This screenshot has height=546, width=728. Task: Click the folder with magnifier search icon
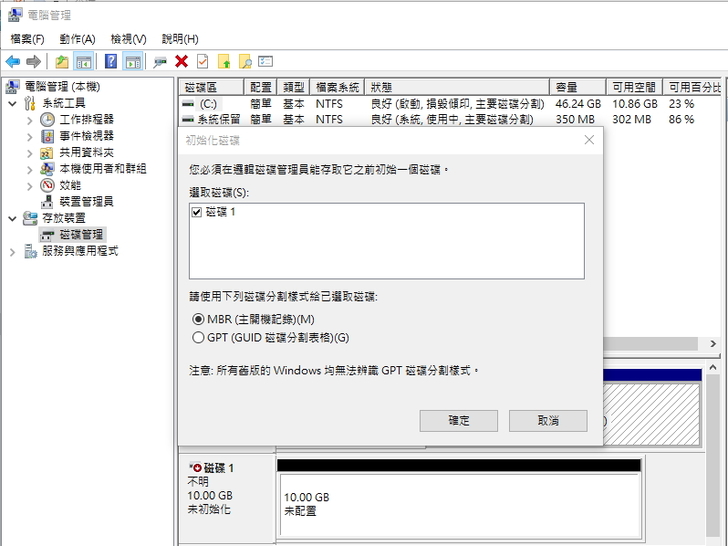tap(245, 61)
